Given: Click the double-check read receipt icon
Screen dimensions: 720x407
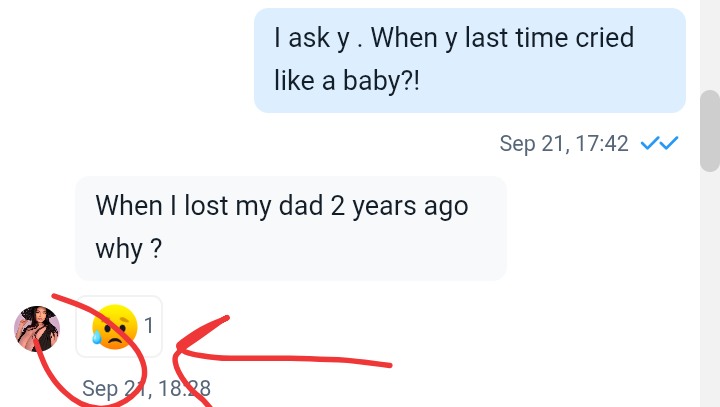Looking at the screenshot, I should [x=659, y=143].
